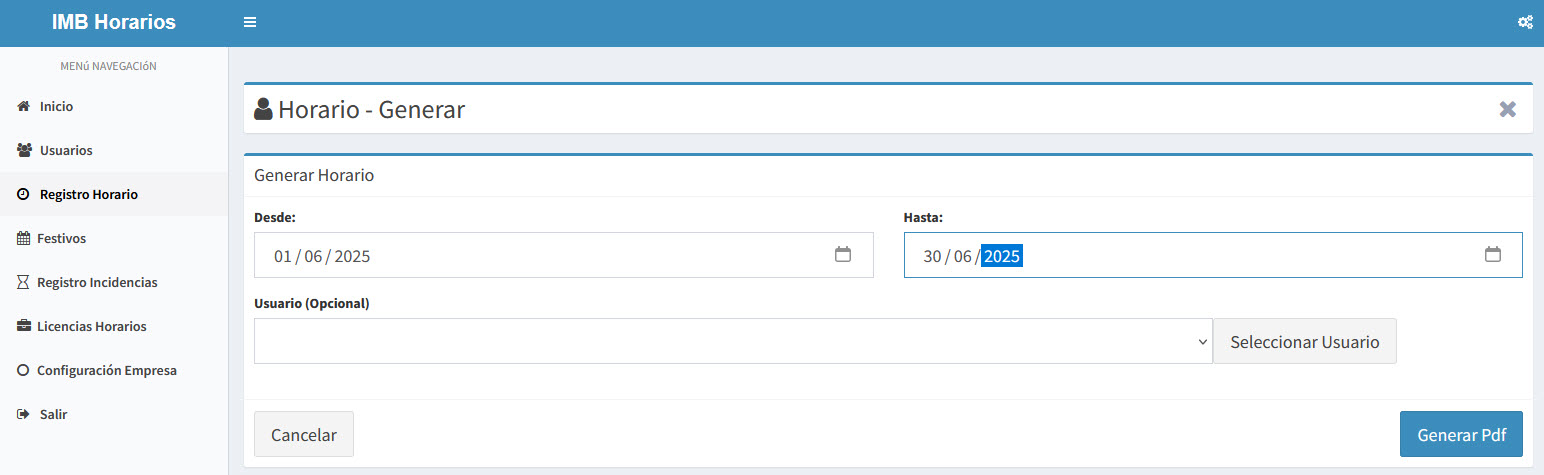The image size is (1544, 475).
Task: Click the Desde: label
Action: point(275,216)
